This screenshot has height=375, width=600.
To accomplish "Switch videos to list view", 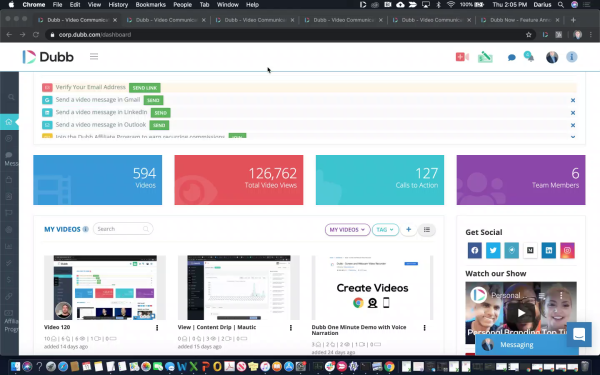I will click(427, 230).
